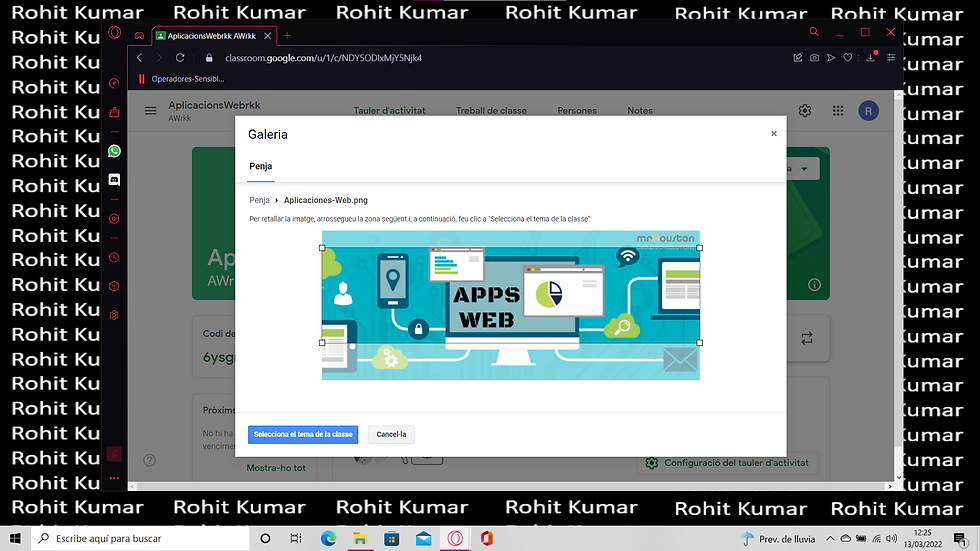Image resolution: width=980 pixels, height=551 pixels.
Task: Open account avatar R
Action: (868, 111)
